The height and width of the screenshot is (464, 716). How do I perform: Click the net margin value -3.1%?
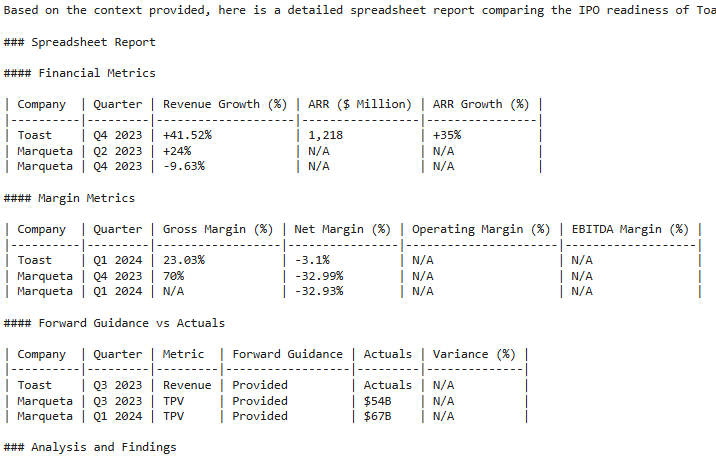[x=312, y=260]
